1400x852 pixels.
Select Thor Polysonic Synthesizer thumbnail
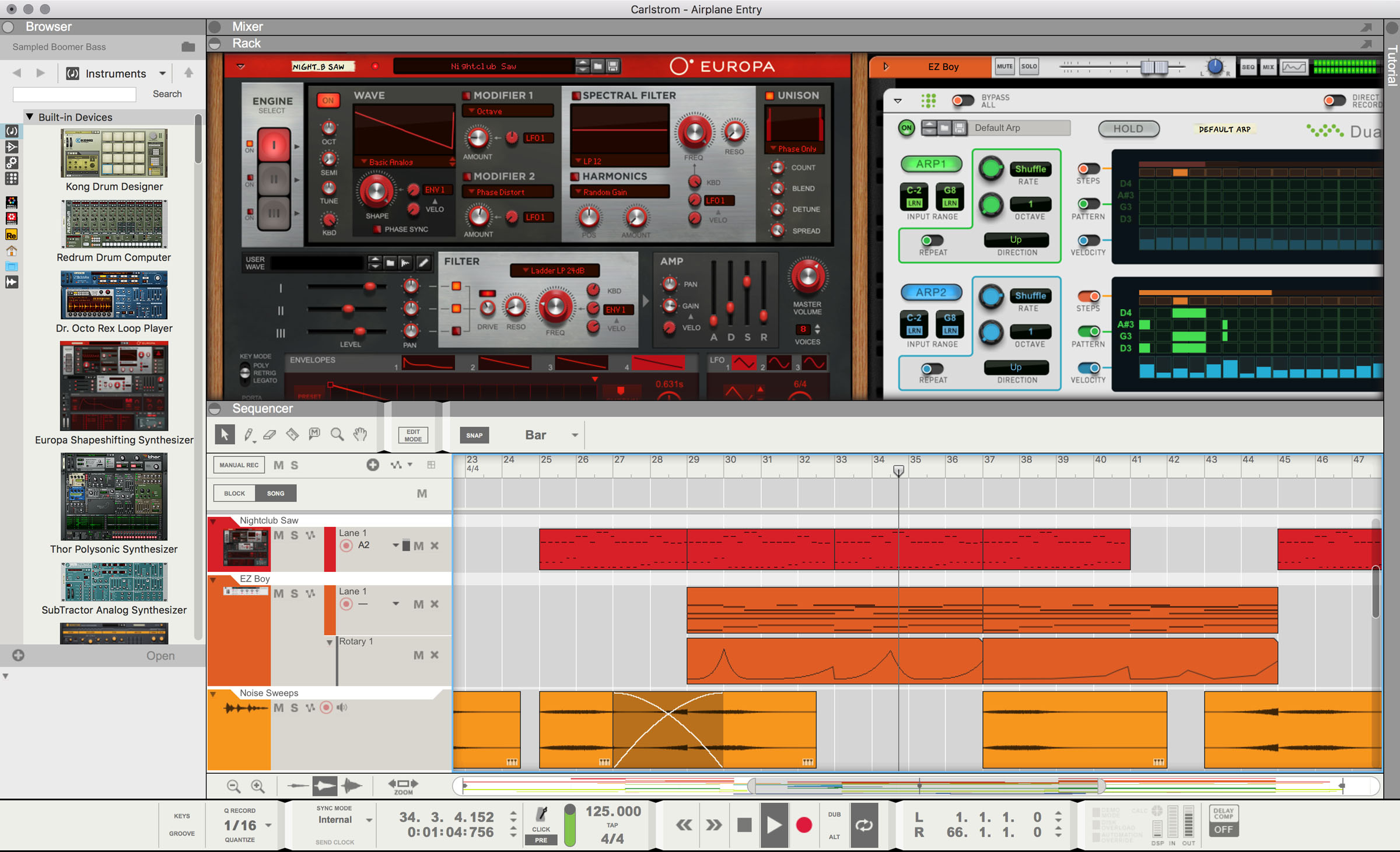point(114,497)
